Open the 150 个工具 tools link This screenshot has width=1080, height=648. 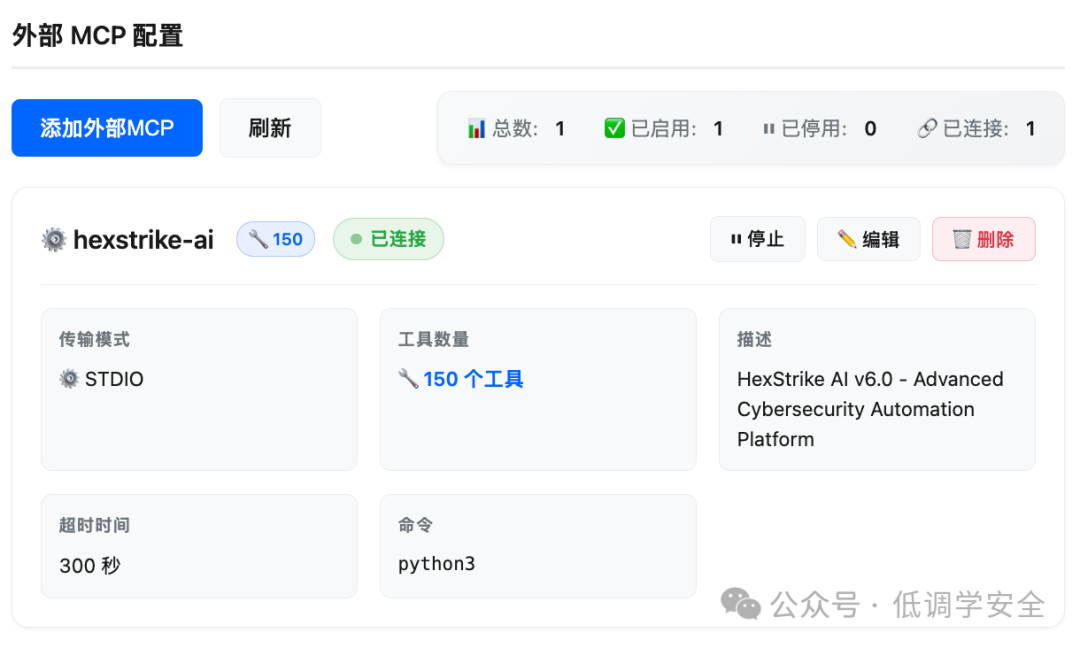point(473,379)
